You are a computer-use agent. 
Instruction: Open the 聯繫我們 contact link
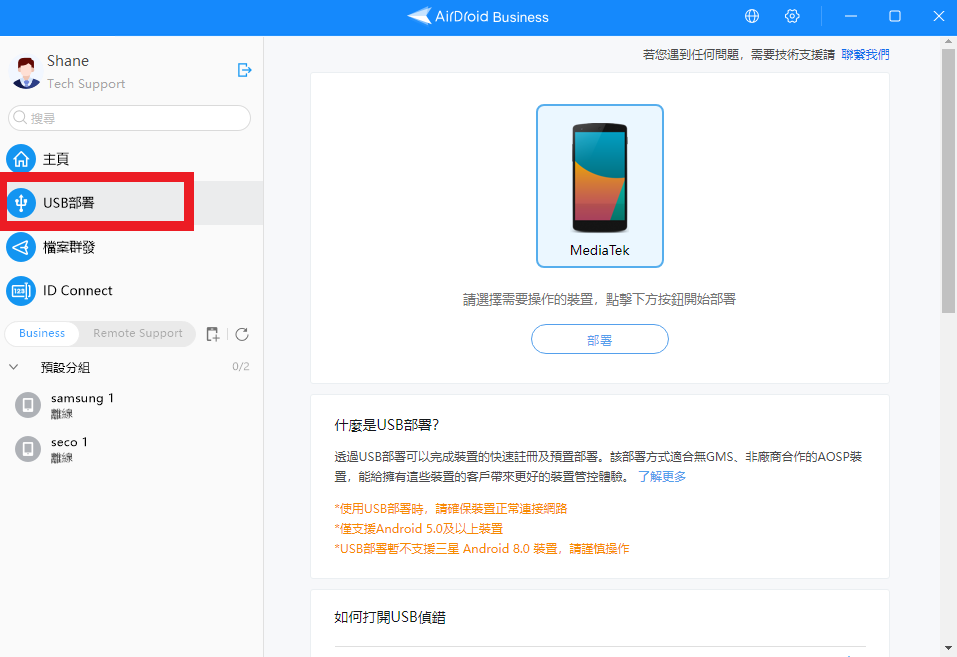tap(865, 54)
